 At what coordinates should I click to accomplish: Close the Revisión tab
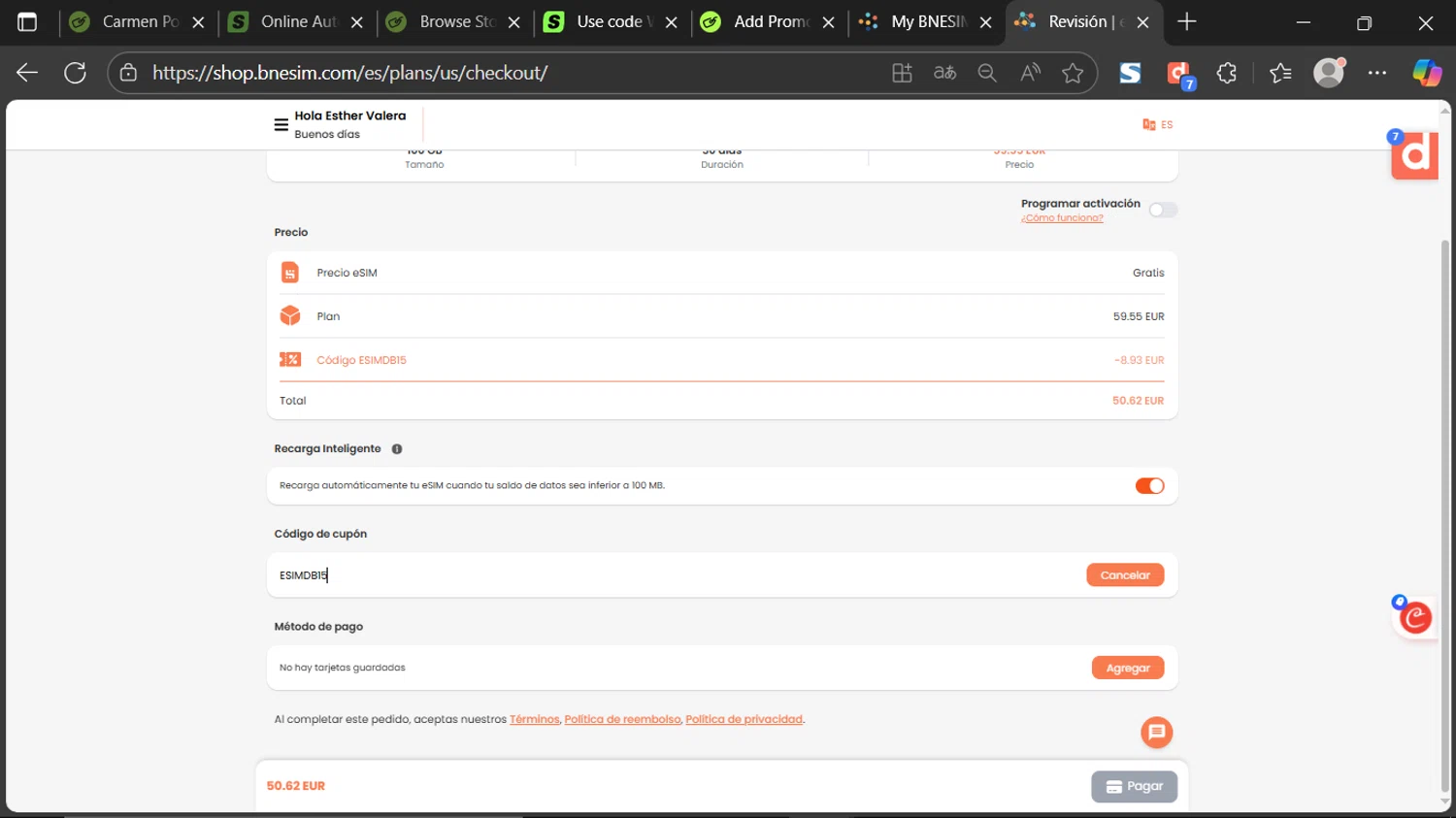pyautogui.click(x=1143, y=22)
